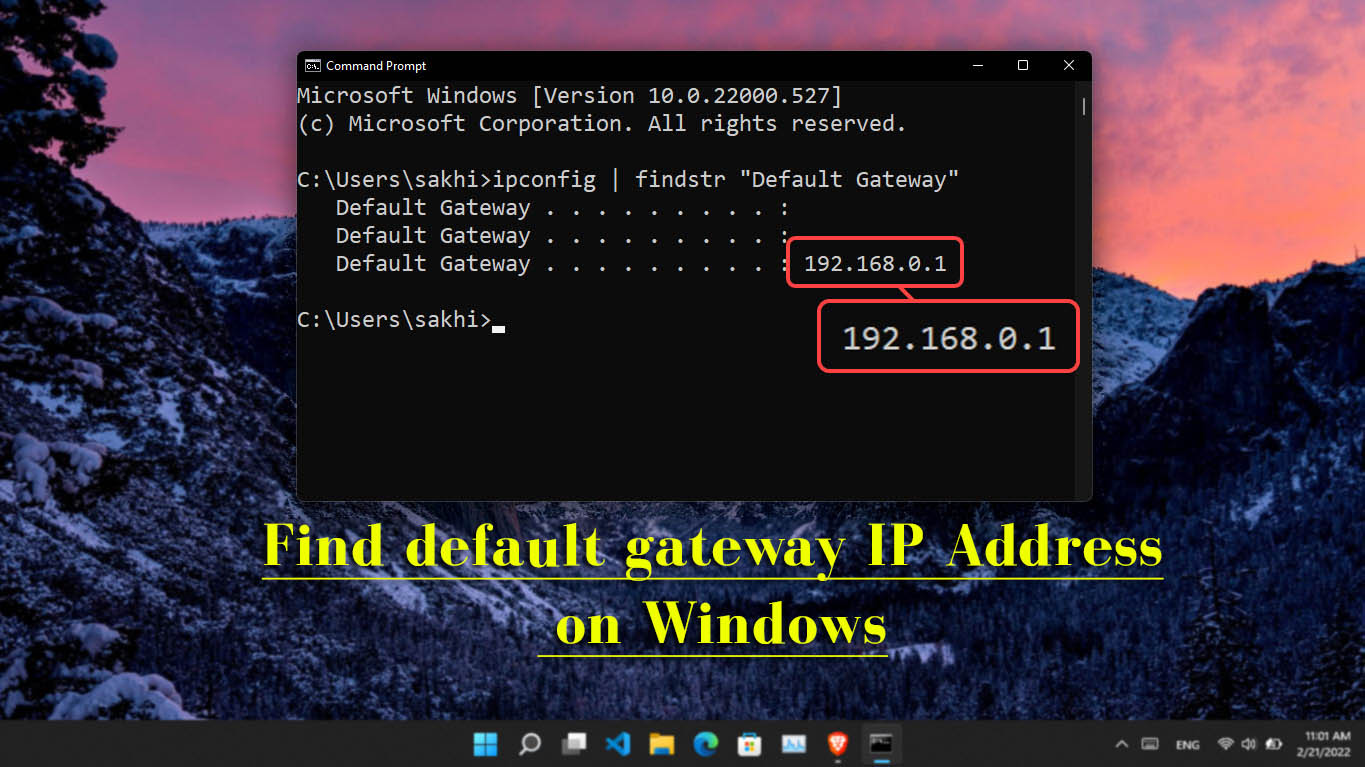Launch Microsoft Edge from the taskbar

point(706,744)
